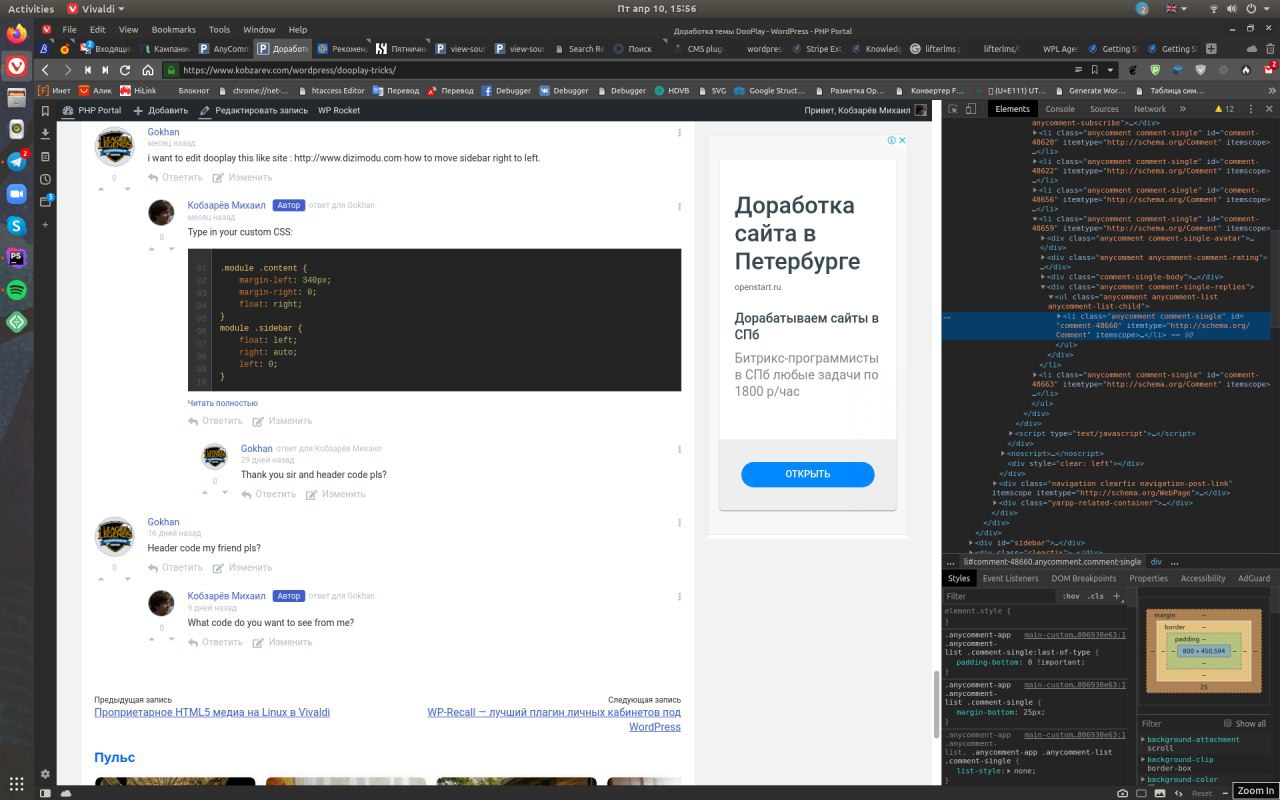Click the Firefox icon in Ubuntu dock
Screen dimensions: 1280x800
[17, 34]
